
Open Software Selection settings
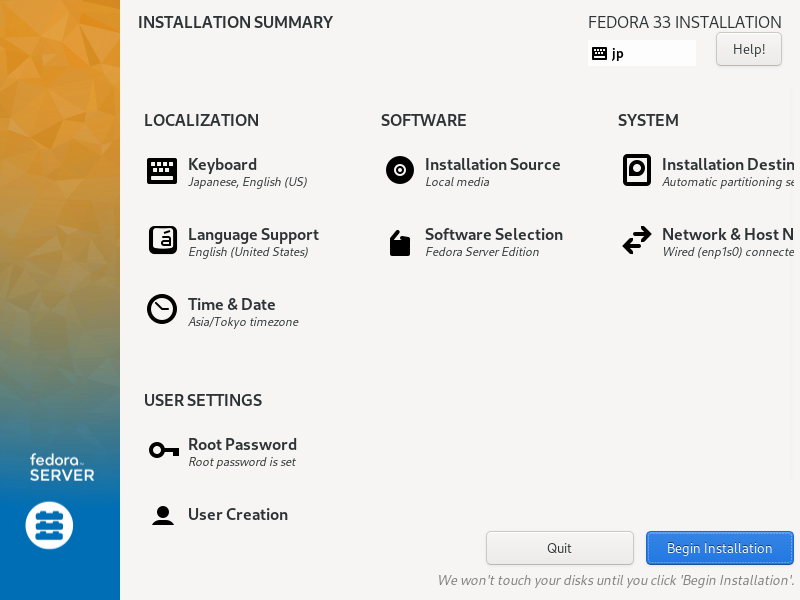(x=494, y=234)
